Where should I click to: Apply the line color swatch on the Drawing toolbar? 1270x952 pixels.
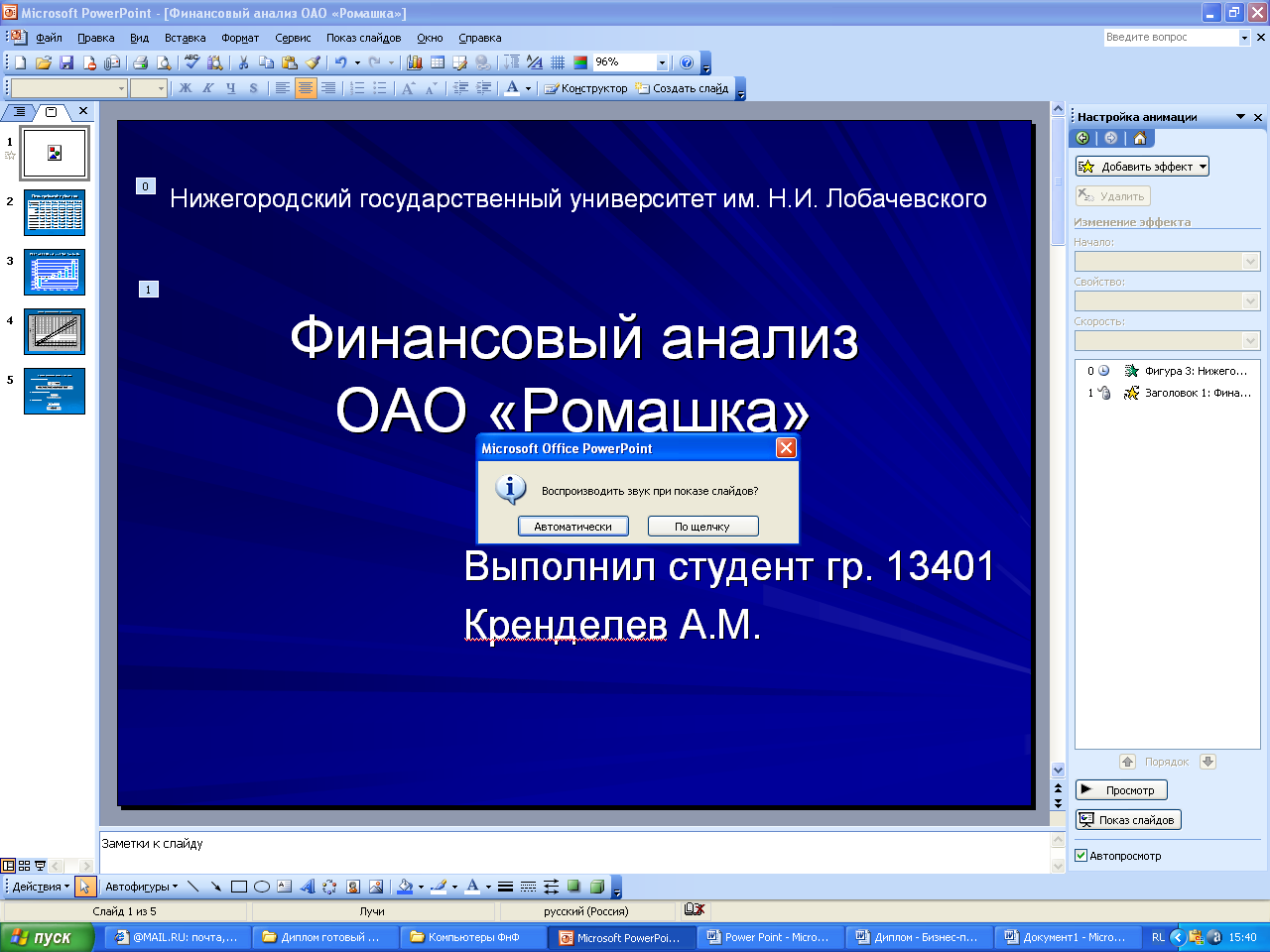[x=440, y=887]
